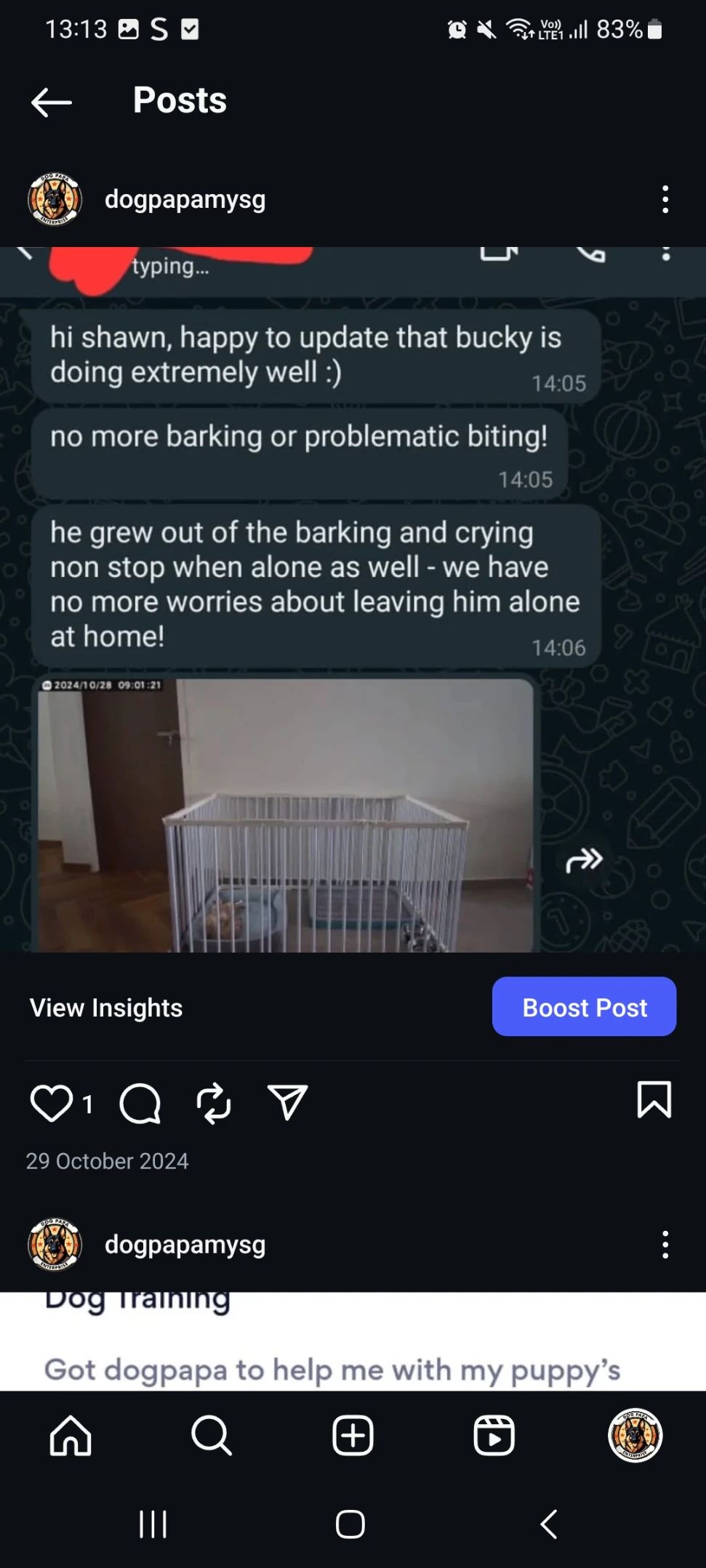Share post with the paper plane icon
The image size is (706, 1568).
tap(288, 1102)
